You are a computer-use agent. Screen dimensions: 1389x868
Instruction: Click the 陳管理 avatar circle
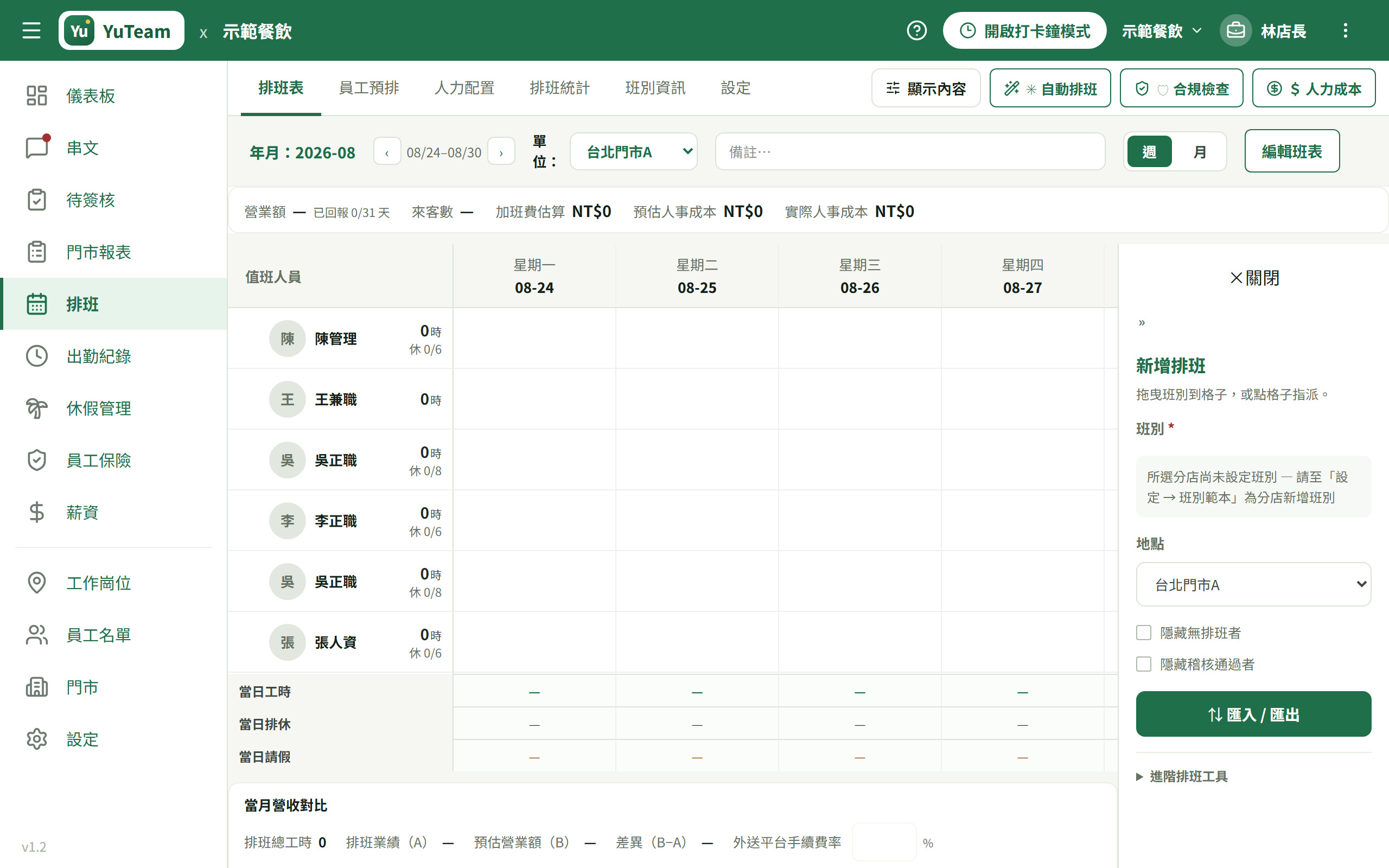(287, 339)
